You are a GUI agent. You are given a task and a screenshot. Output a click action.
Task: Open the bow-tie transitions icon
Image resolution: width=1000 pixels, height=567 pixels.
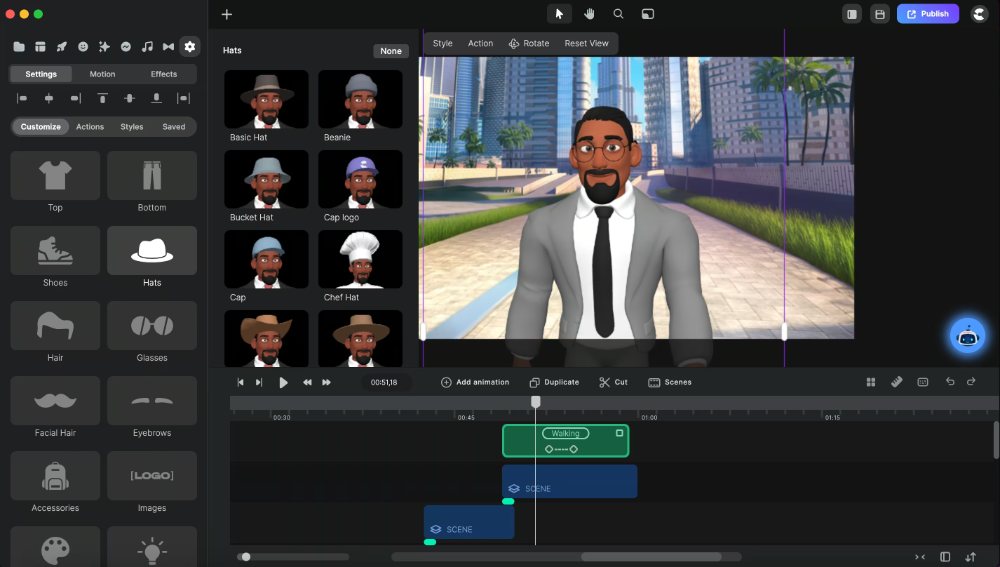[x=168, y=47]
